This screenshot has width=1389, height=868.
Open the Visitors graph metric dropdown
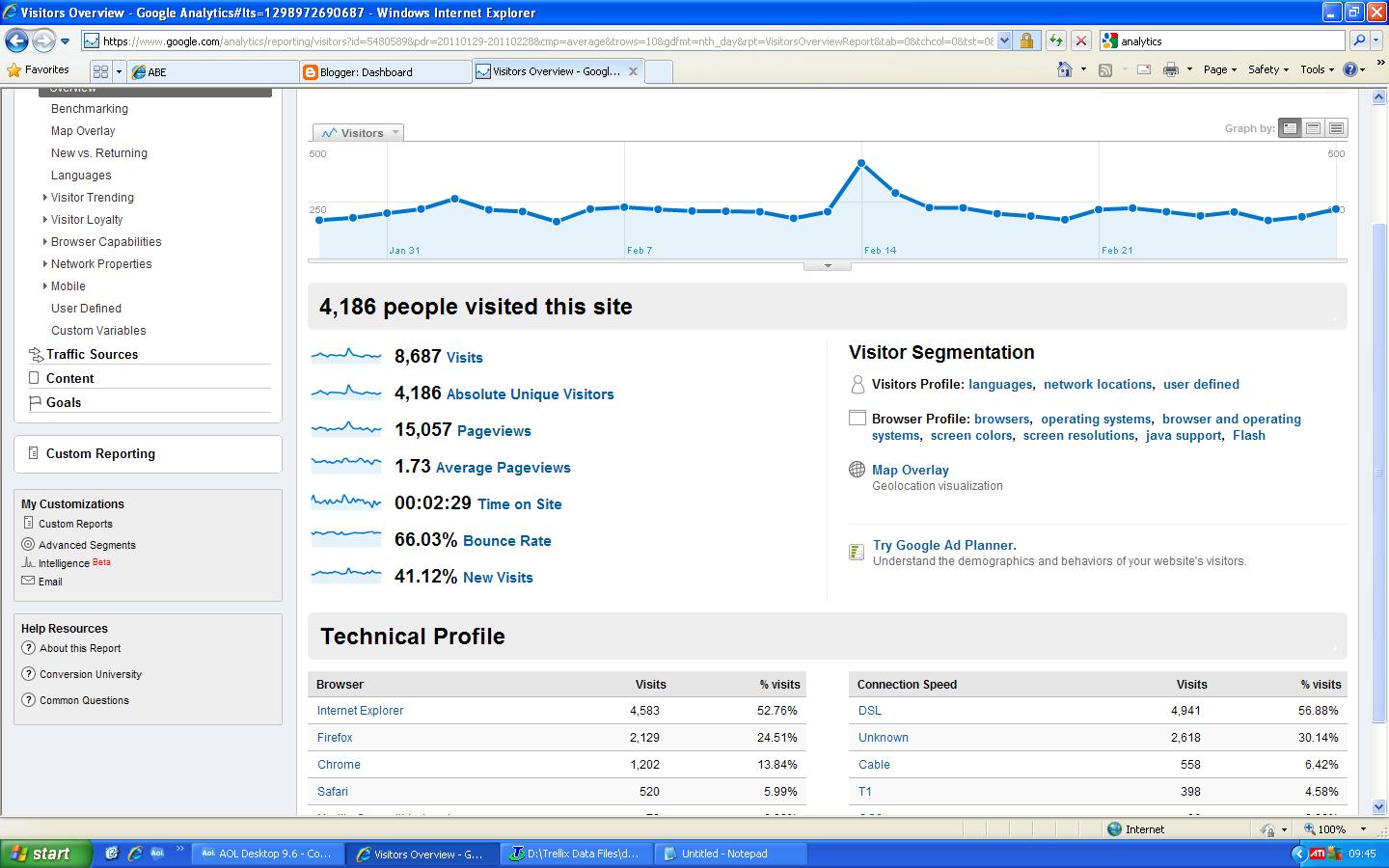[358, 133]
